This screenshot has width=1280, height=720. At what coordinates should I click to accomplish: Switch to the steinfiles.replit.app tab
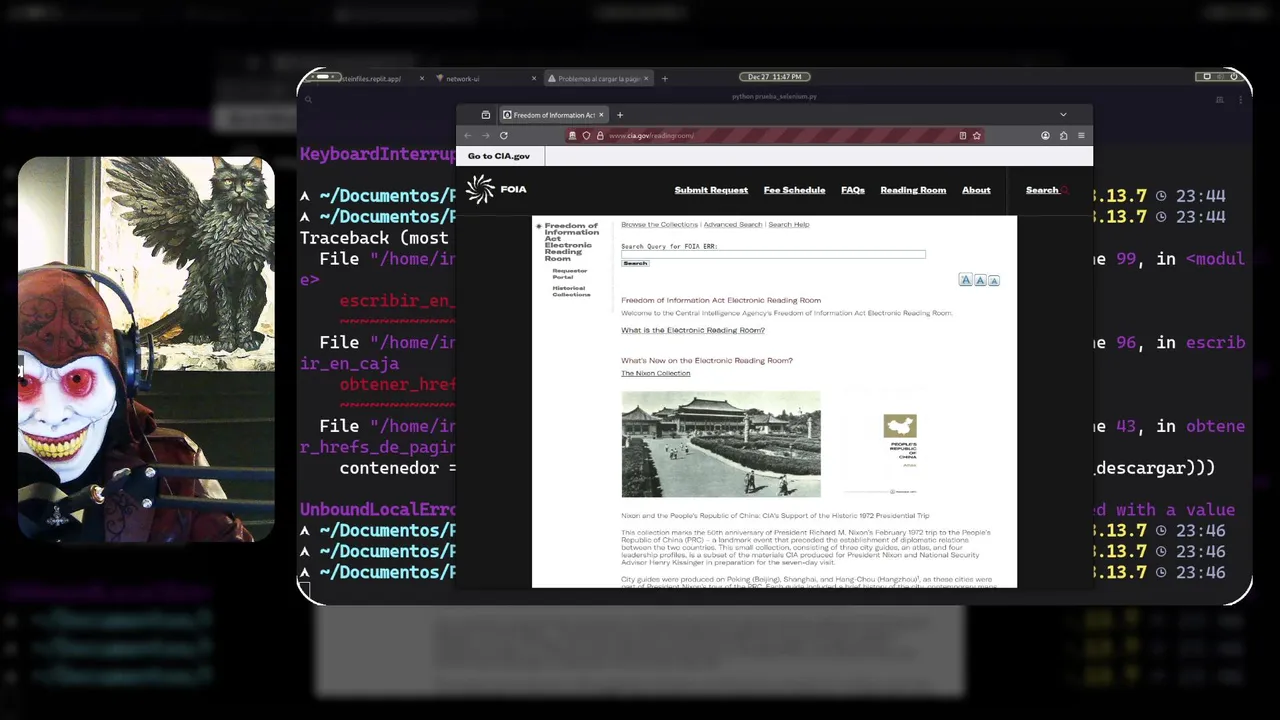point(370,78)
